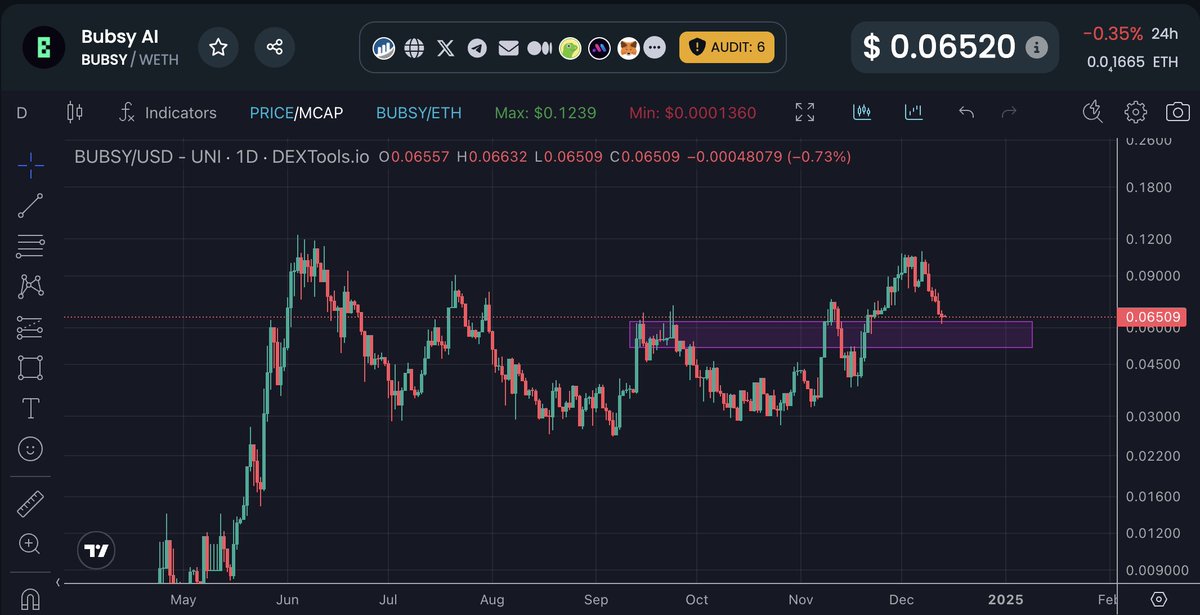Open the CoinGecko gecko icon link
1200x615 pixels.
pyautogui.click(x=570, y=47)
